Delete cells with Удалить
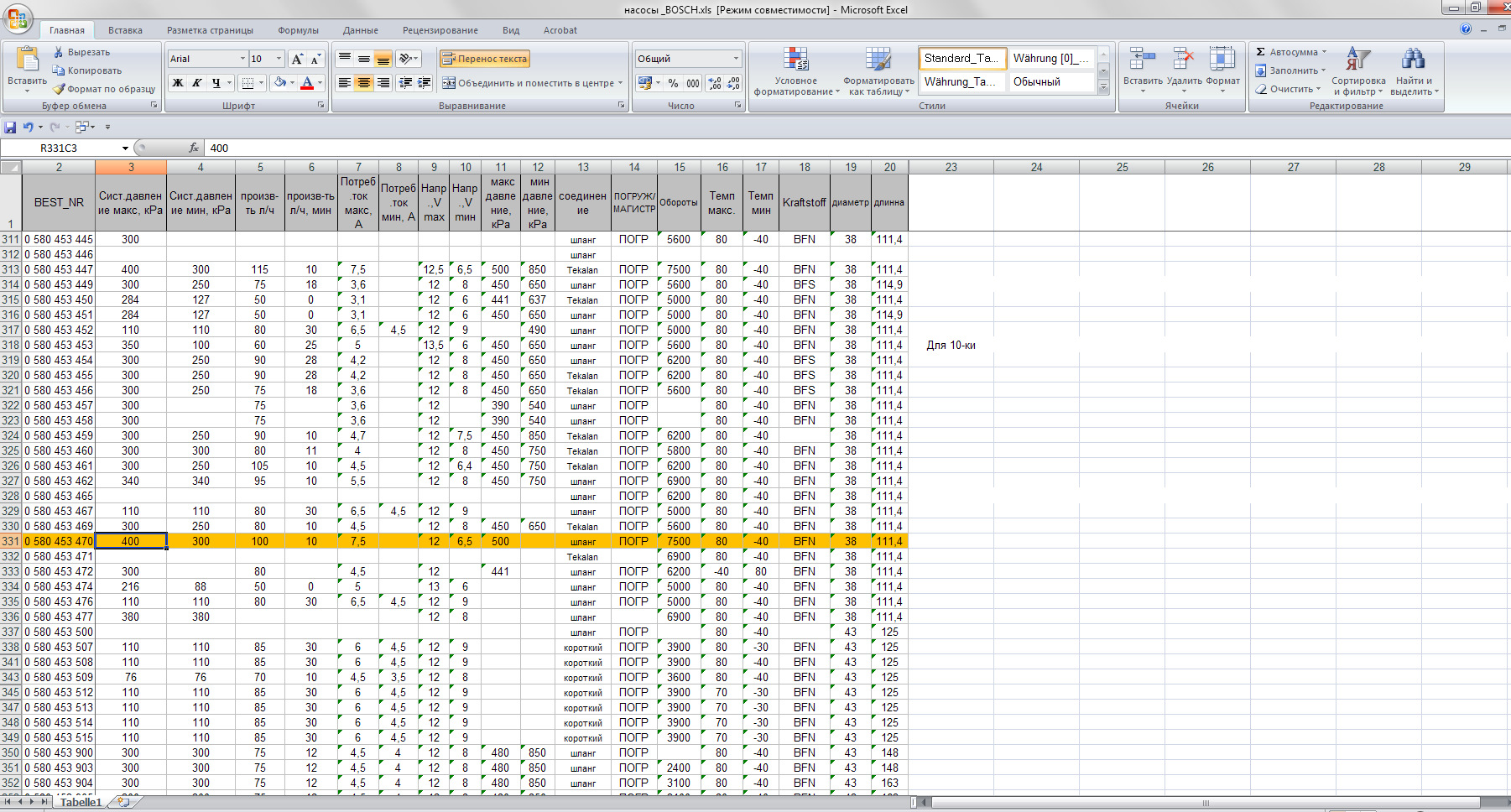The width and height of the screenshot is (1511, 812). [1184, 69]
